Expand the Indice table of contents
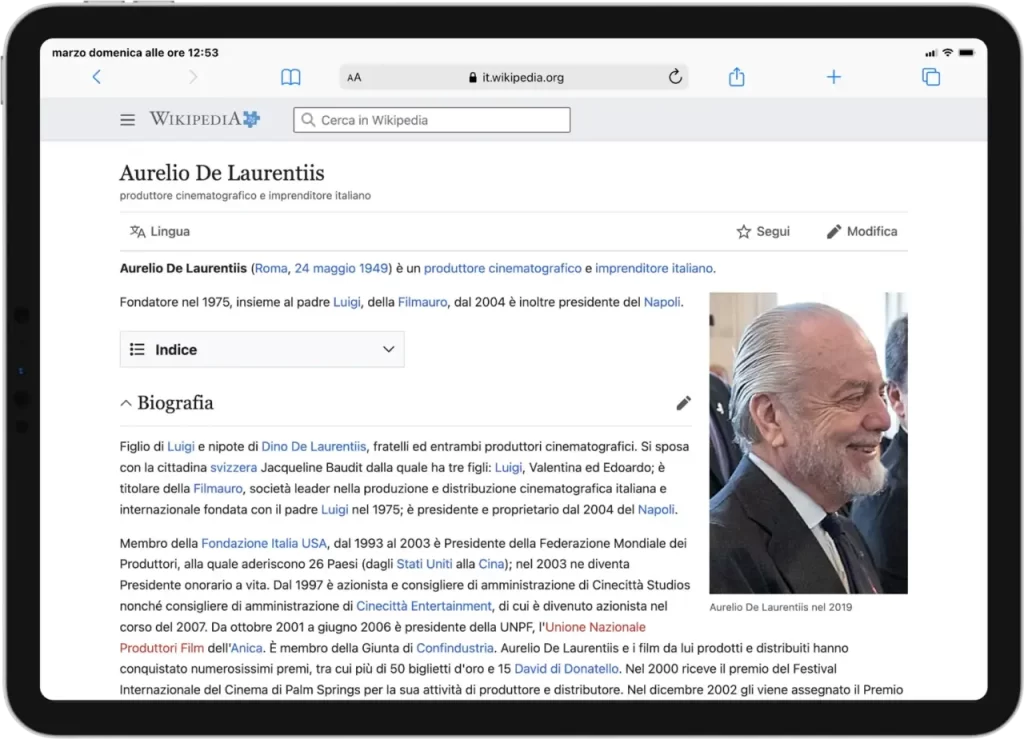Screen dimensions: 1024x739 262,349
